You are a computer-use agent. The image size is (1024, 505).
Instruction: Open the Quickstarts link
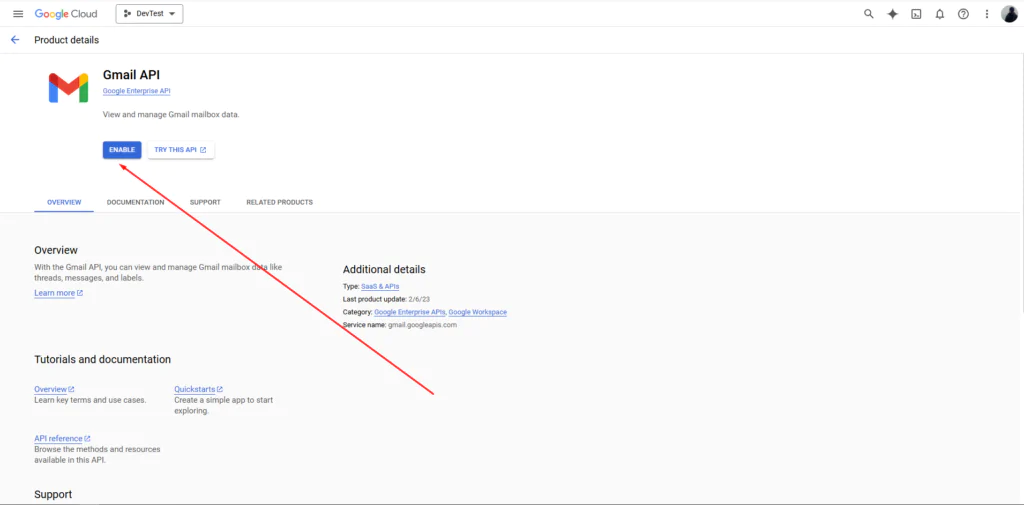click(x=199, y=389)
